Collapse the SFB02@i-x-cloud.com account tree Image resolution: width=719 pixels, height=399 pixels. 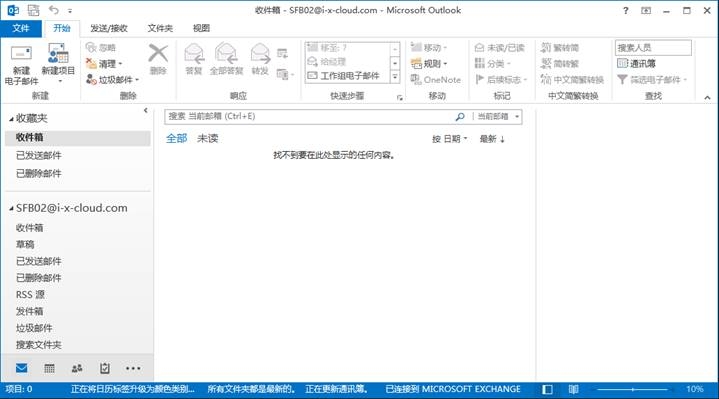point(11,208)
